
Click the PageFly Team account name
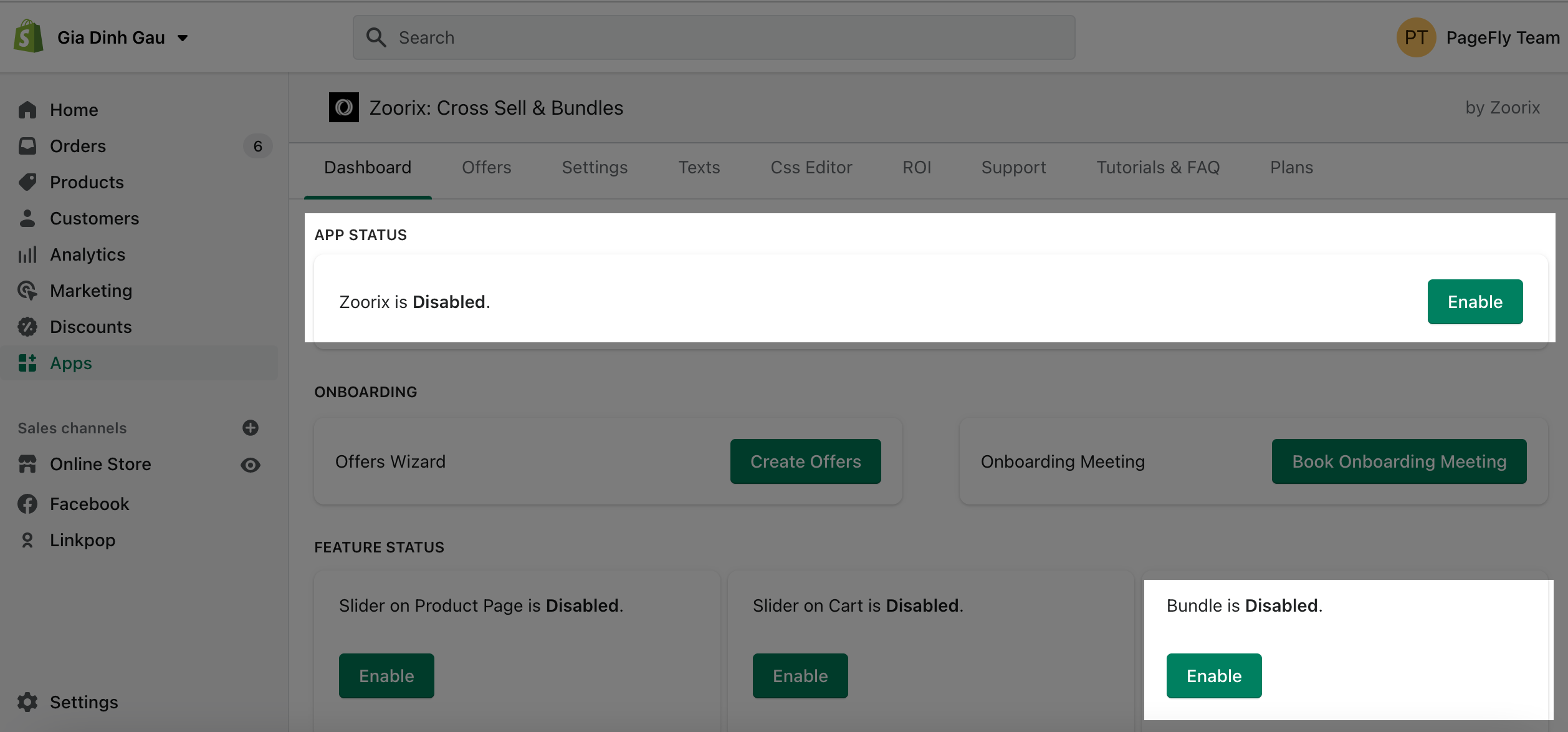1503,37
